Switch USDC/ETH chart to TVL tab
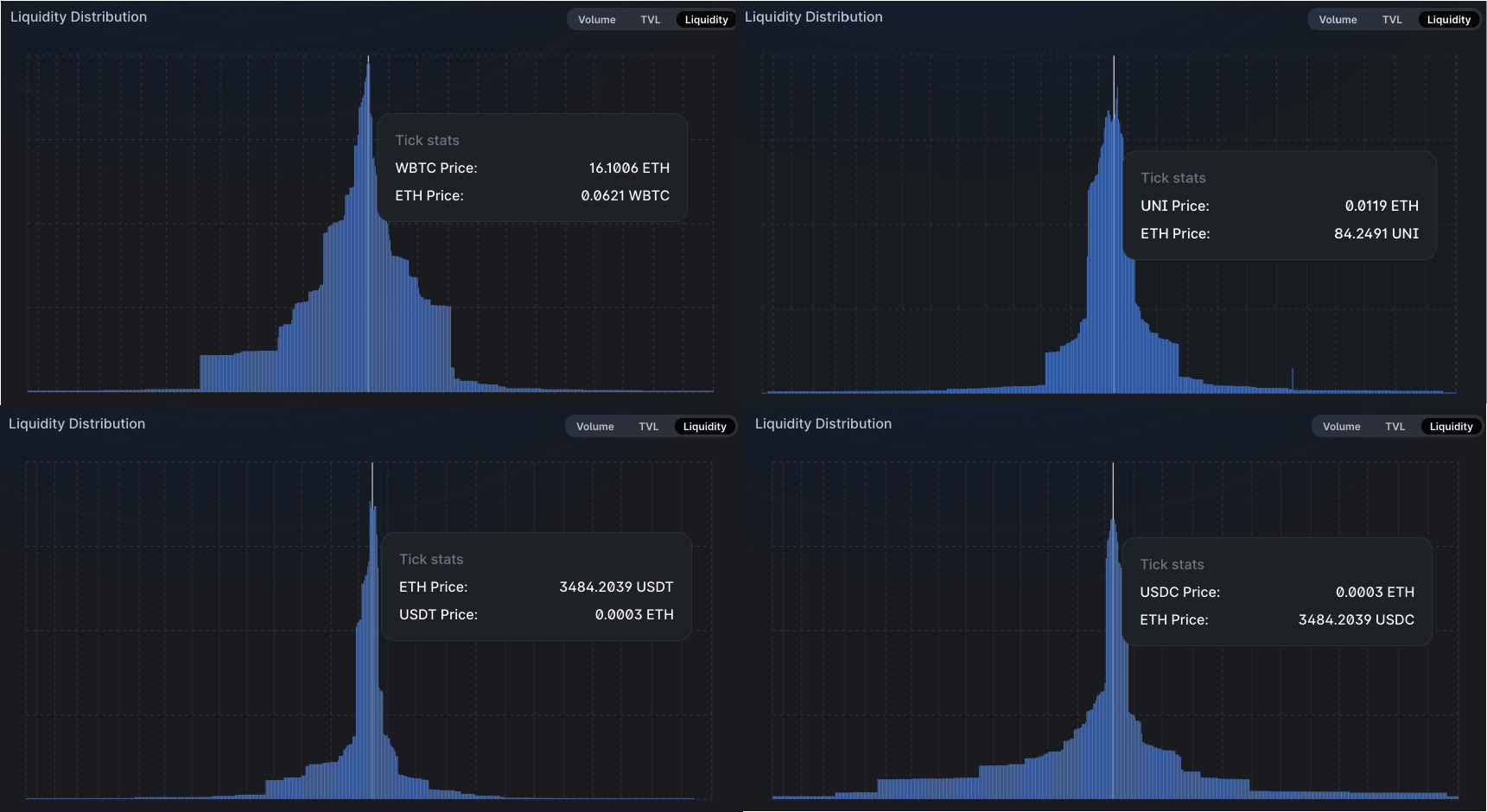 [x=1395, y=427]
